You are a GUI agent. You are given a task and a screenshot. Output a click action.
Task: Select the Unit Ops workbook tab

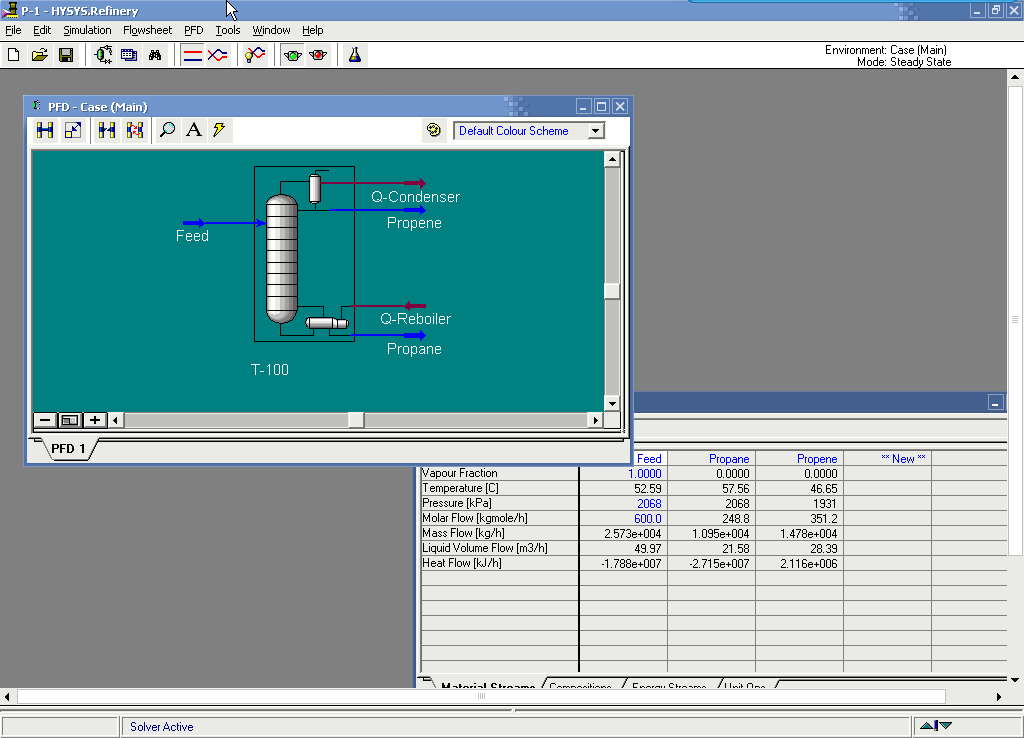[744, 684]
